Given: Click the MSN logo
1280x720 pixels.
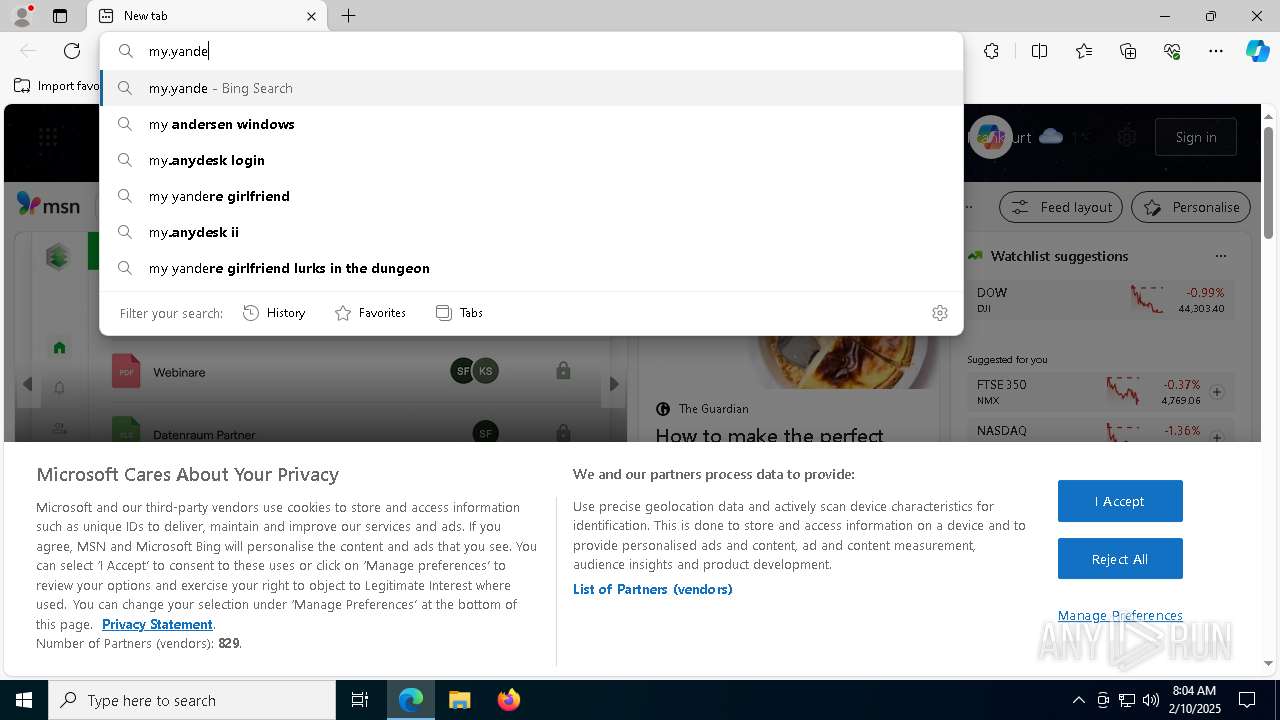Looking at the screenshot, I should pyautogui.click(x=48, y=205).
